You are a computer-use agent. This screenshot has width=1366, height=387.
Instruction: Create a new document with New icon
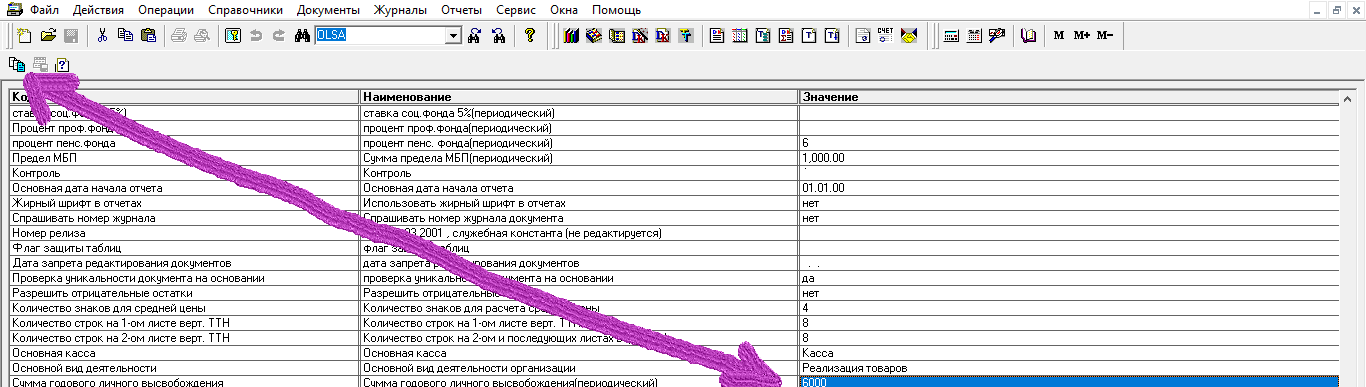pyautogui.click(x=25, y=36)
